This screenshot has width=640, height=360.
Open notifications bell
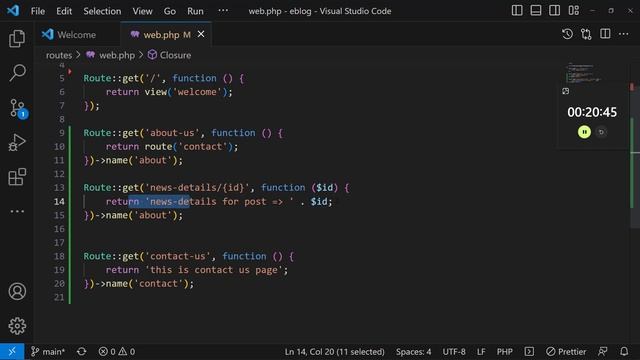tap(624, 351)
